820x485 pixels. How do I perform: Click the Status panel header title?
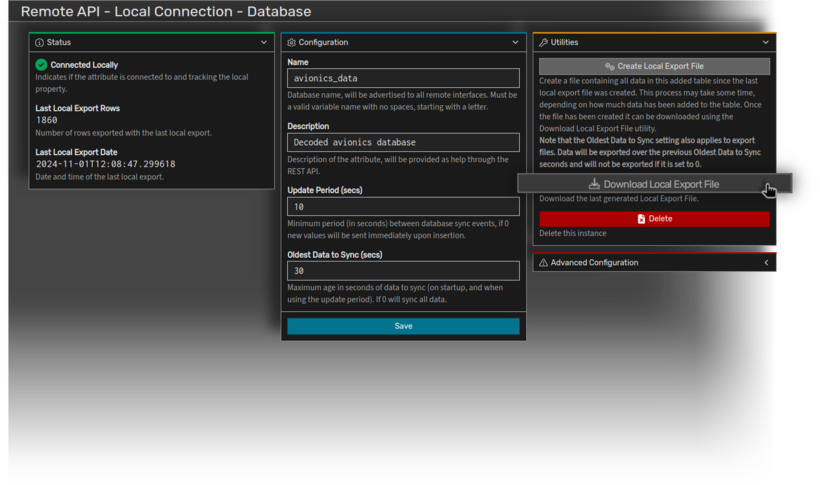[x=59, y=42]
